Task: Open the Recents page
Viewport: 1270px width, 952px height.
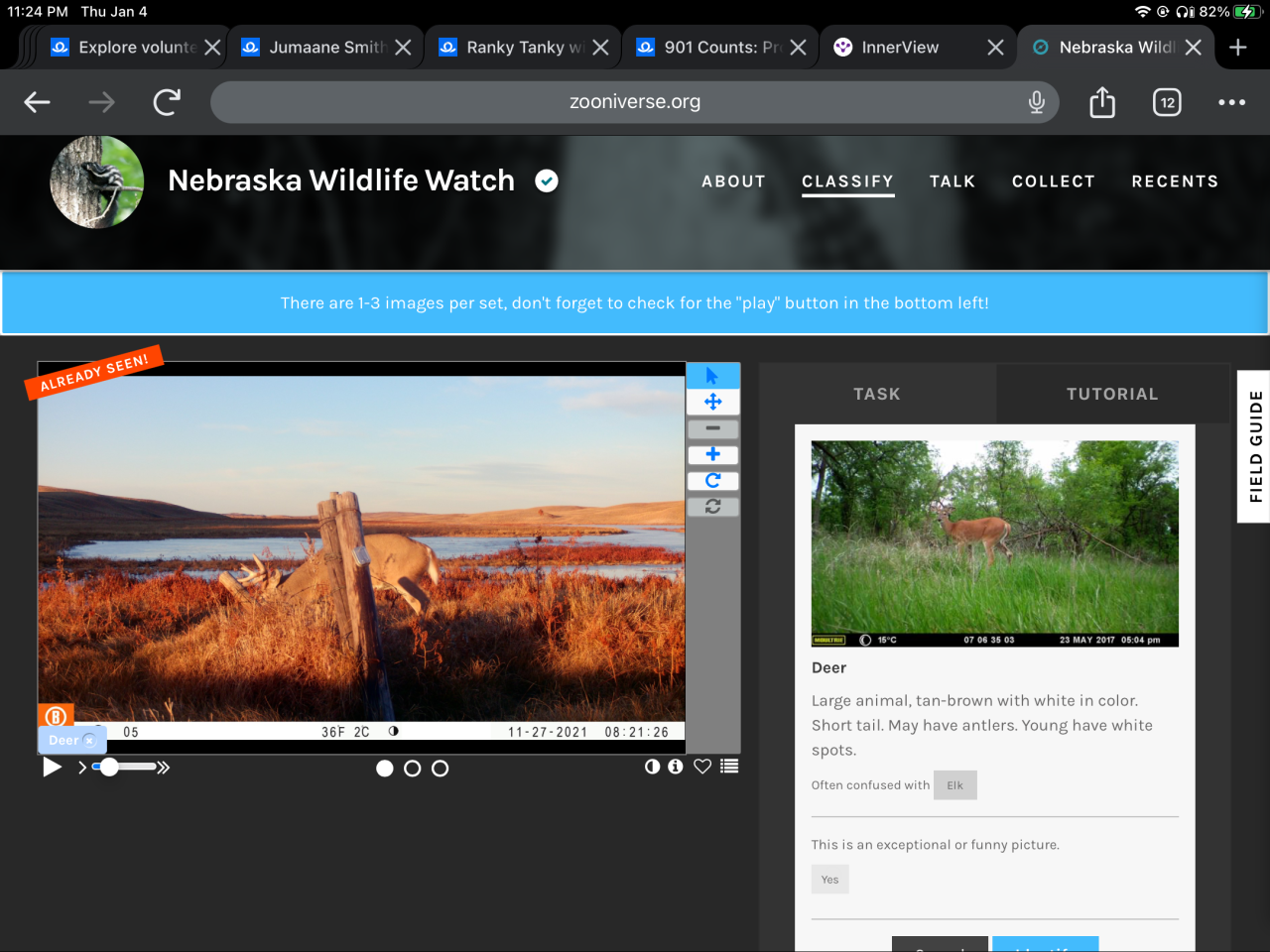Action: click(x=1175, y=181)
